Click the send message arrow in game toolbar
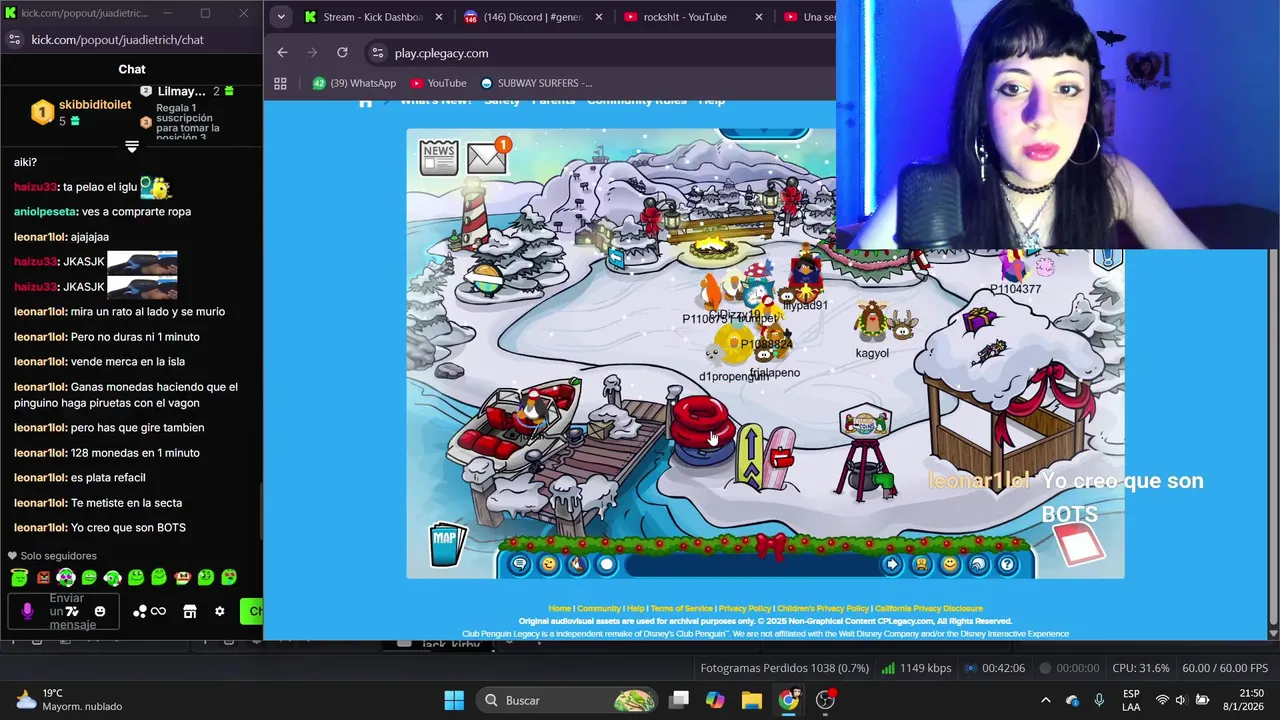Viewport: 1280px width, 720px height. click(x=891, y=564)
